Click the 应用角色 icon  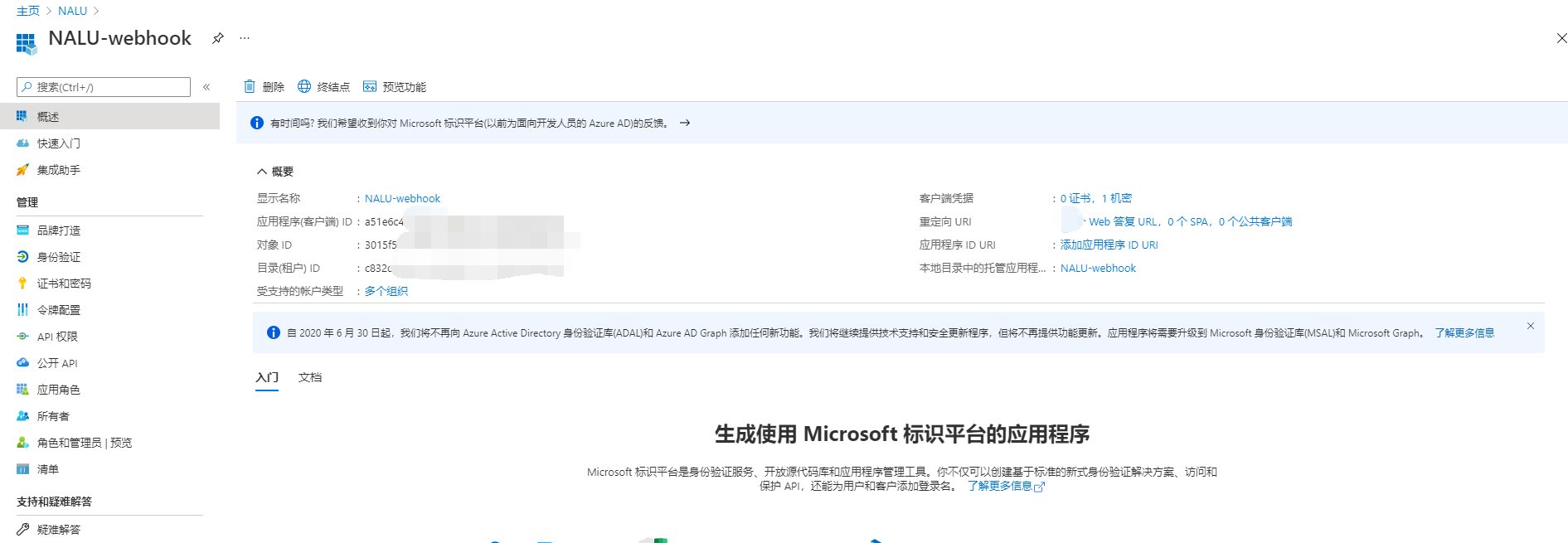[x=22, y=389]
